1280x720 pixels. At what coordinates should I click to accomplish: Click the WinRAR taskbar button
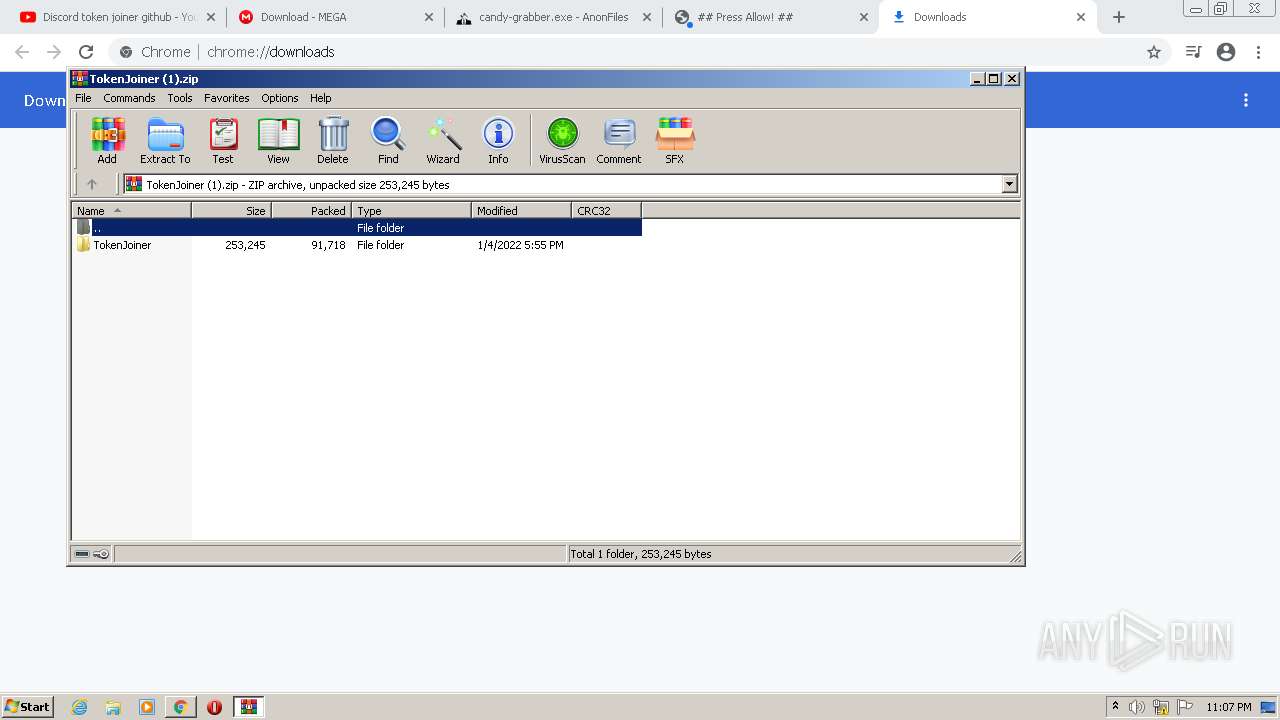pyautogui.click(x=249, y=707)
